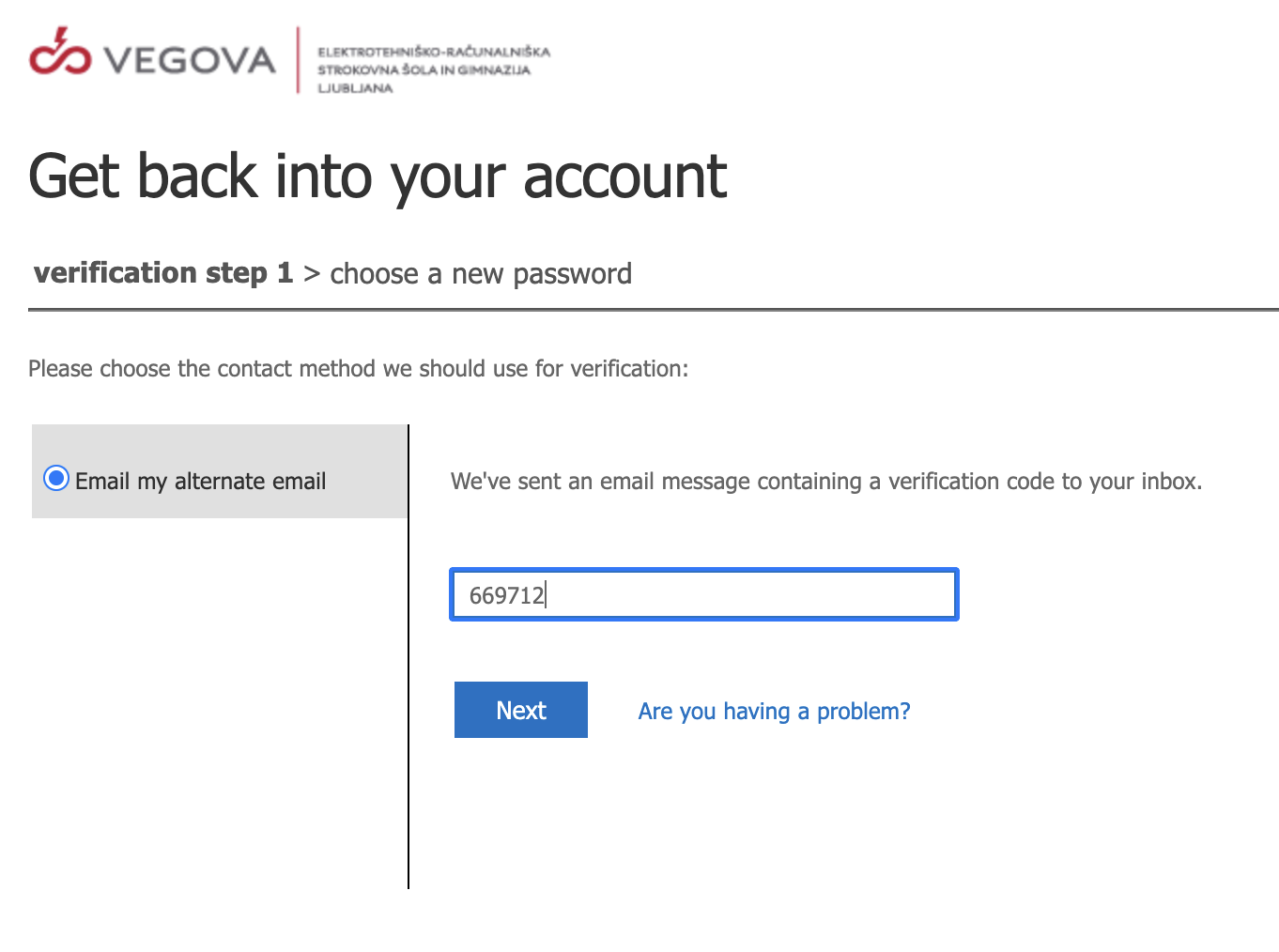Screen dimensions: 1279x952
Task: Click the empty area below the email option
Action: tap(219, 702)
